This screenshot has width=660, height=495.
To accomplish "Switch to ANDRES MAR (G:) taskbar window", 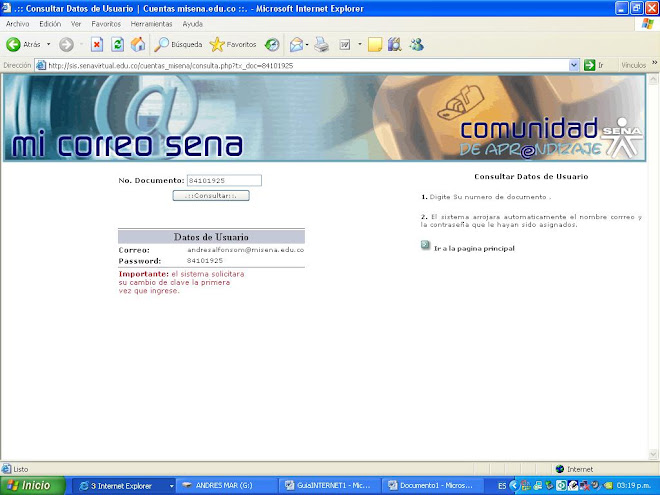I will [226, 486].
